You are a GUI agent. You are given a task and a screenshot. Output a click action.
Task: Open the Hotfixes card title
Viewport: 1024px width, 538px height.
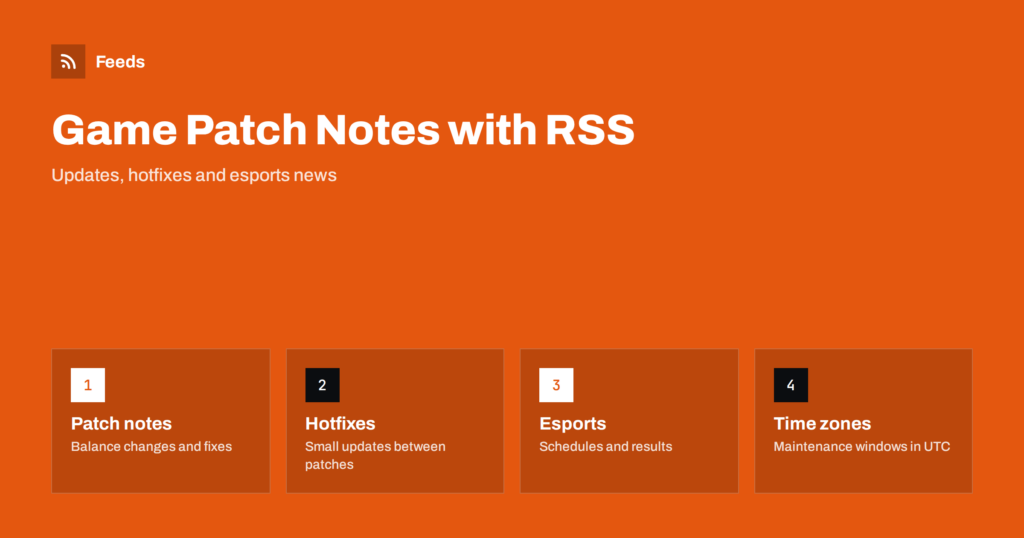click(340, 424)
